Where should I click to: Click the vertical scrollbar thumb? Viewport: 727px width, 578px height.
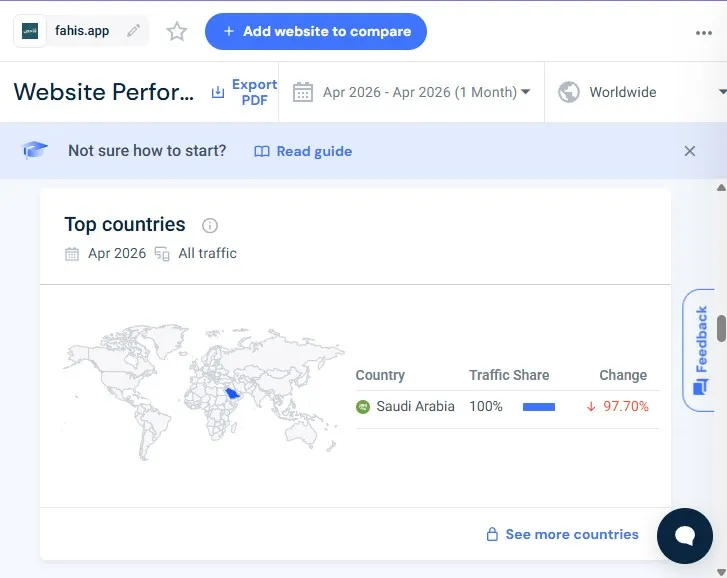click(721, 328)
